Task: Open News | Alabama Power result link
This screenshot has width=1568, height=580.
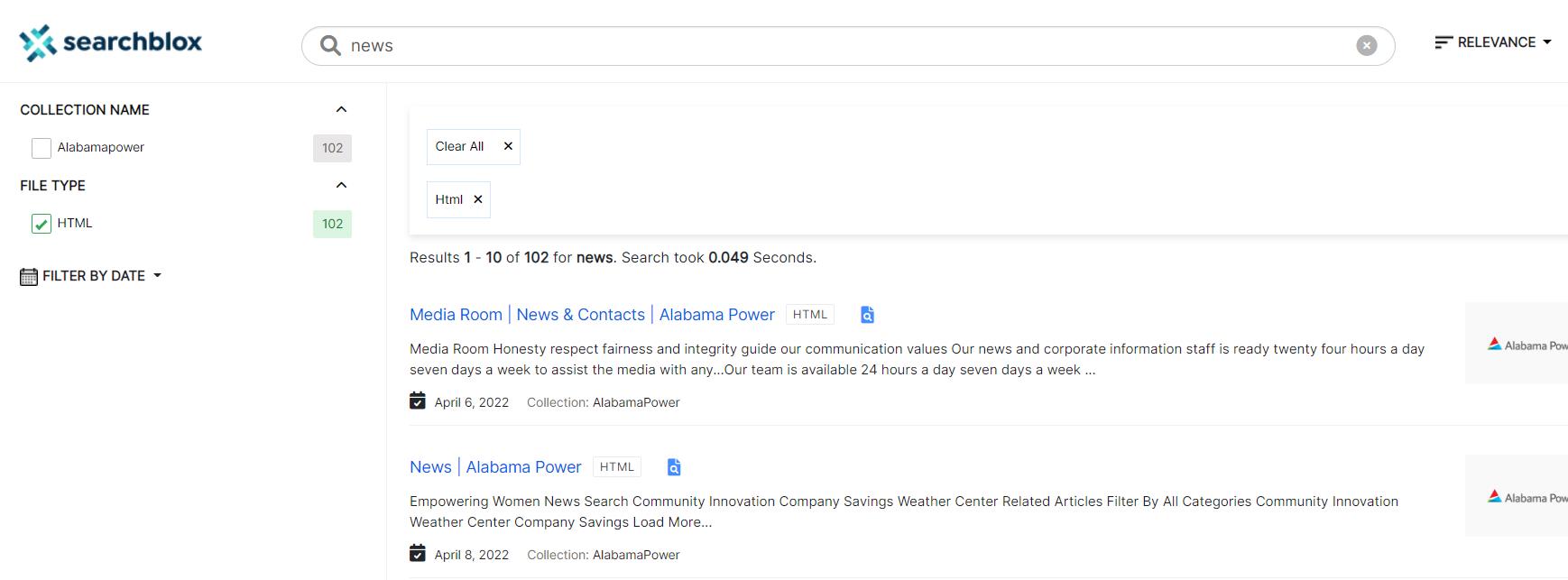Action: tap(495, 467)
